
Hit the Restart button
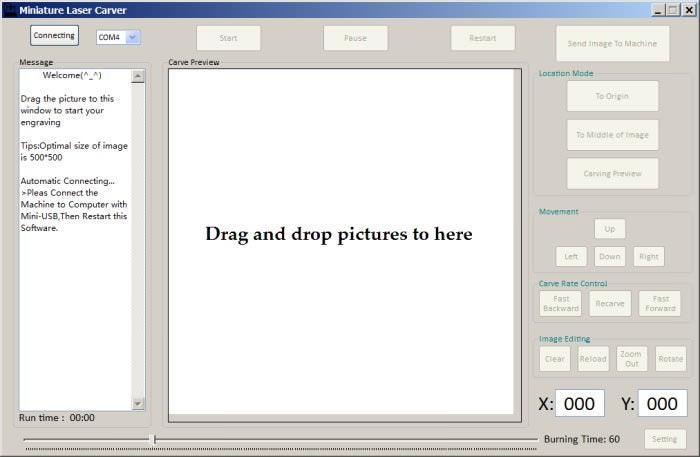483,38
